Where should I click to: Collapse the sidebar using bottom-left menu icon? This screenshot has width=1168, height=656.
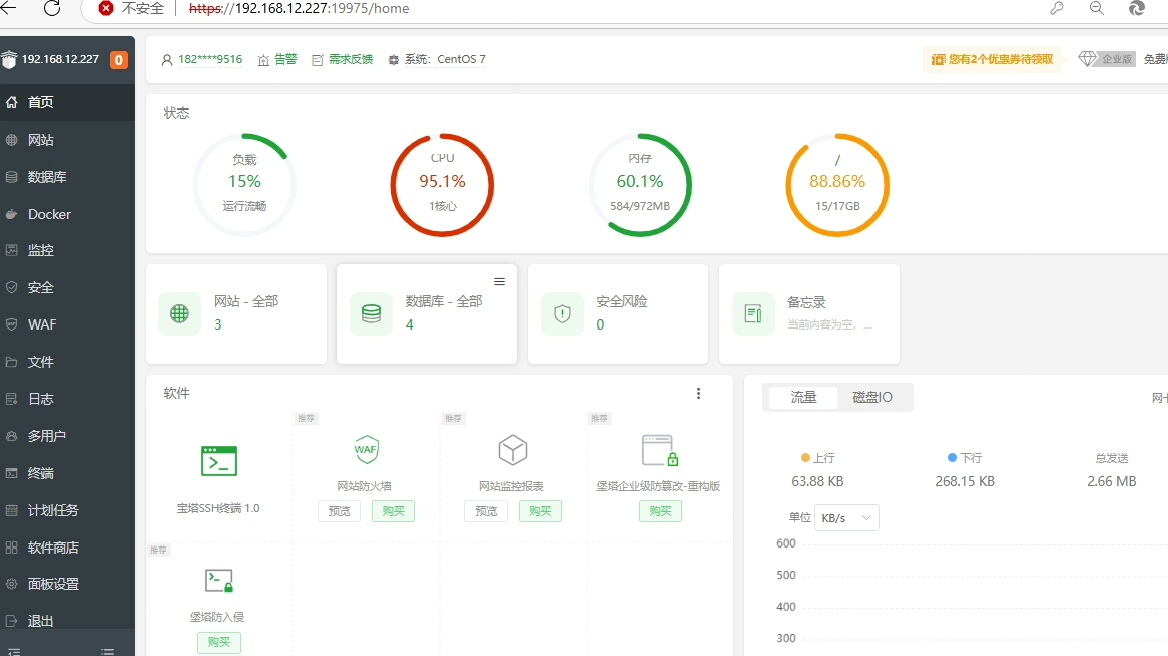click(13, 652)
